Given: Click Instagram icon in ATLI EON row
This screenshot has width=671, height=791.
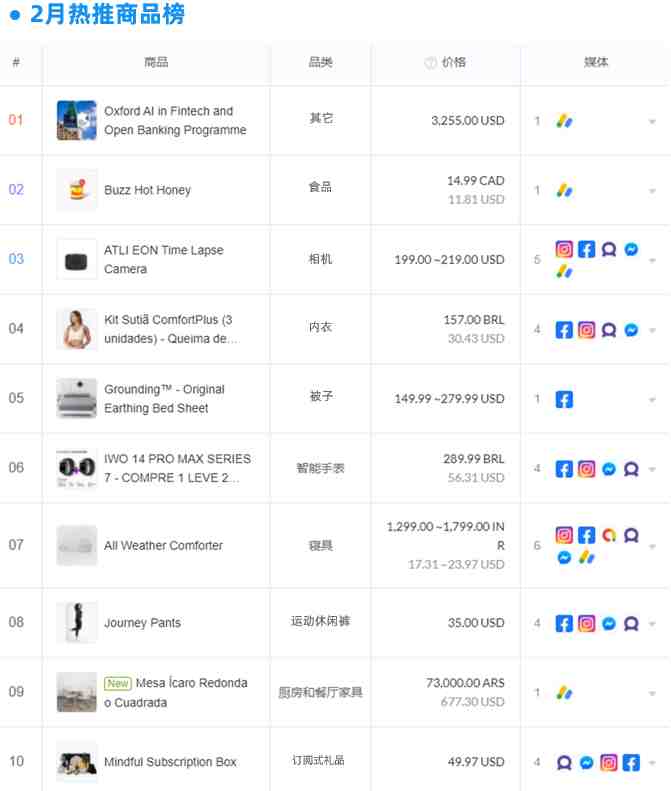Looking at the screenshot, I should (x=564, y=249).
